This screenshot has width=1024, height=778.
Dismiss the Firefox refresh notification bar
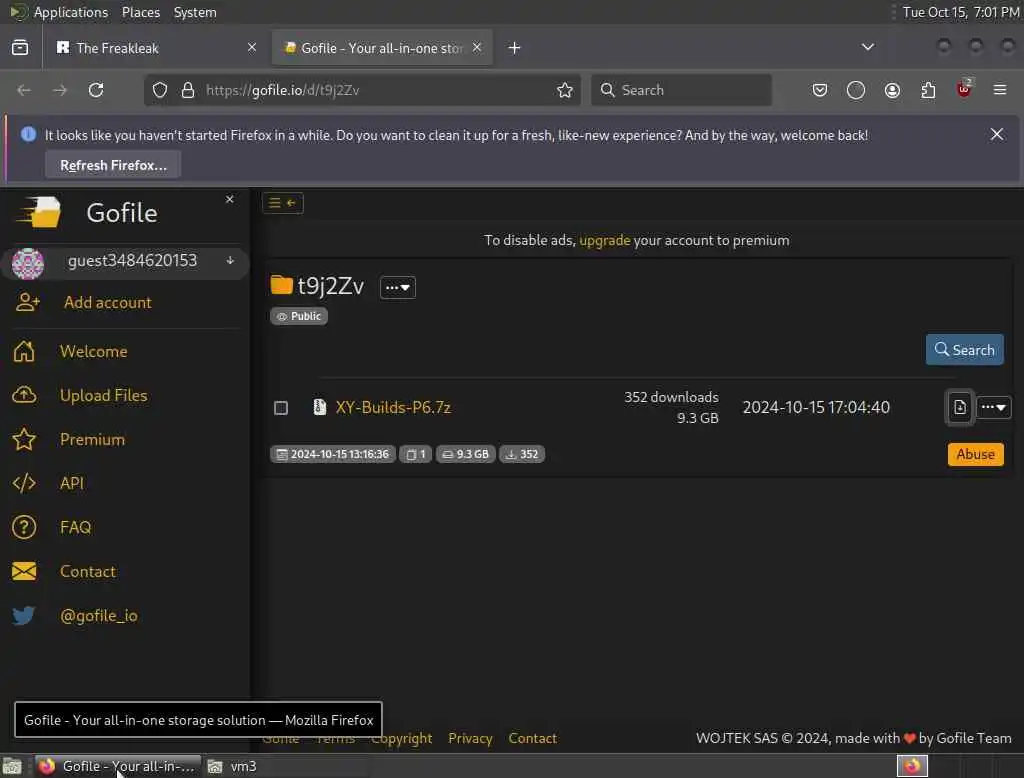[997, 134]
